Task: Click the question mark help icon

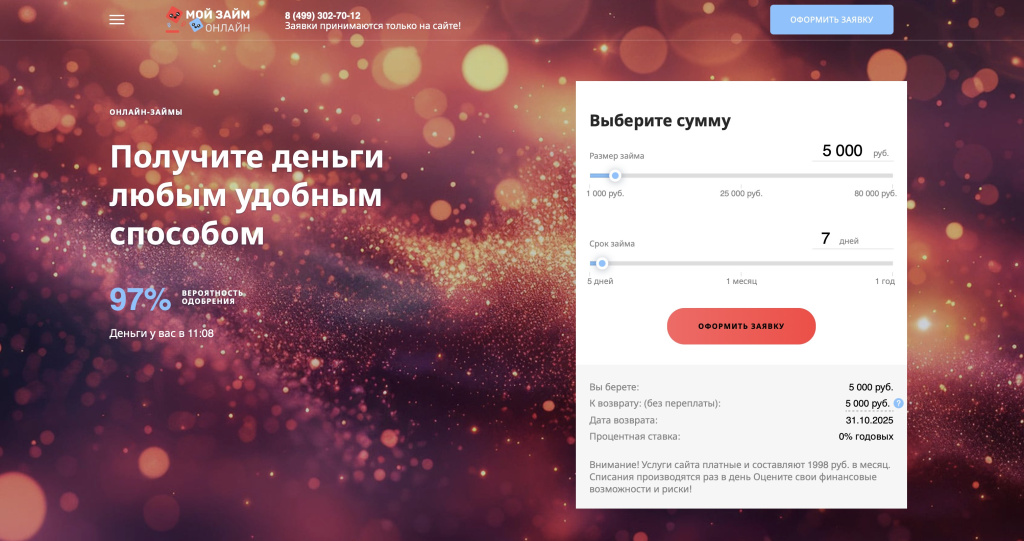Action: [x=899, y=403]
